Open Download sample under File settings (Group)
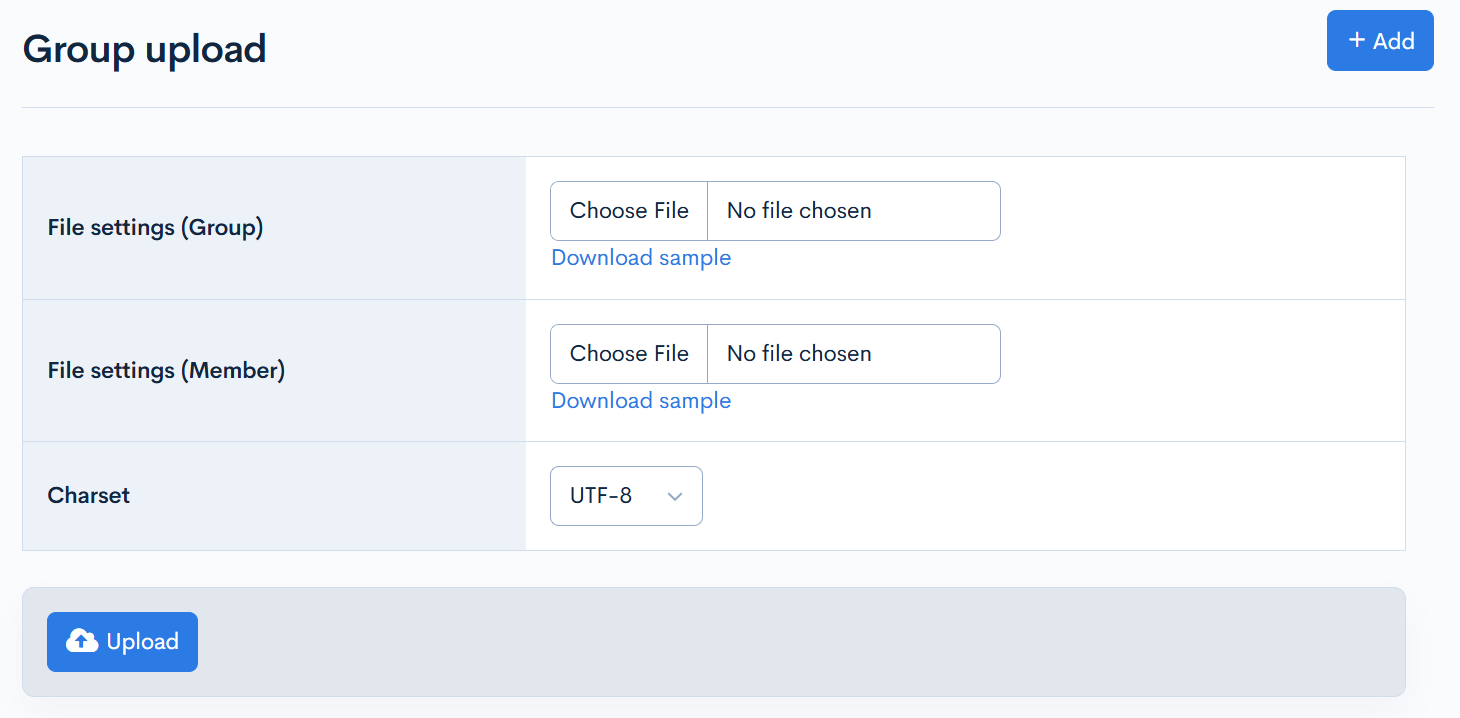 pyautogui.click(x=641, y=257)
